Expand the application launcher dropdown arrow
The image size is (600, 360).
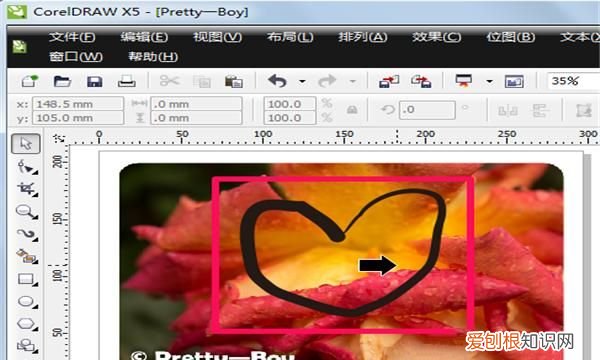tap(489, 81)
